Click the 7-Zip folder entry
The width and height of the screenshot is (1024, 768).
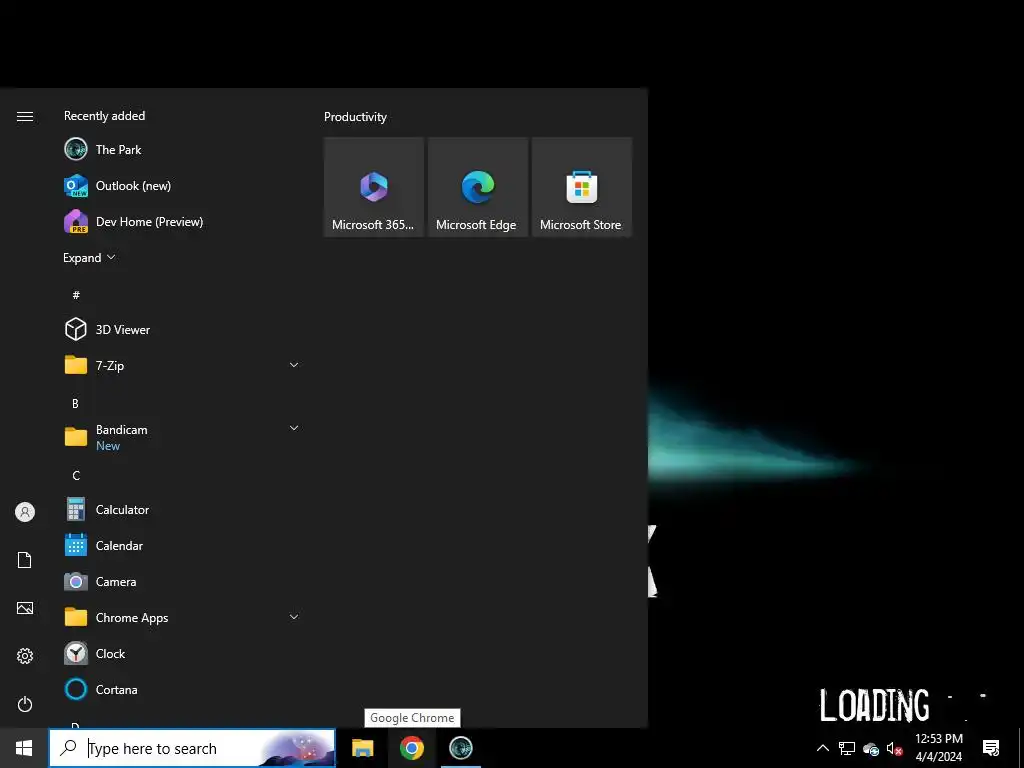[183, 365]
